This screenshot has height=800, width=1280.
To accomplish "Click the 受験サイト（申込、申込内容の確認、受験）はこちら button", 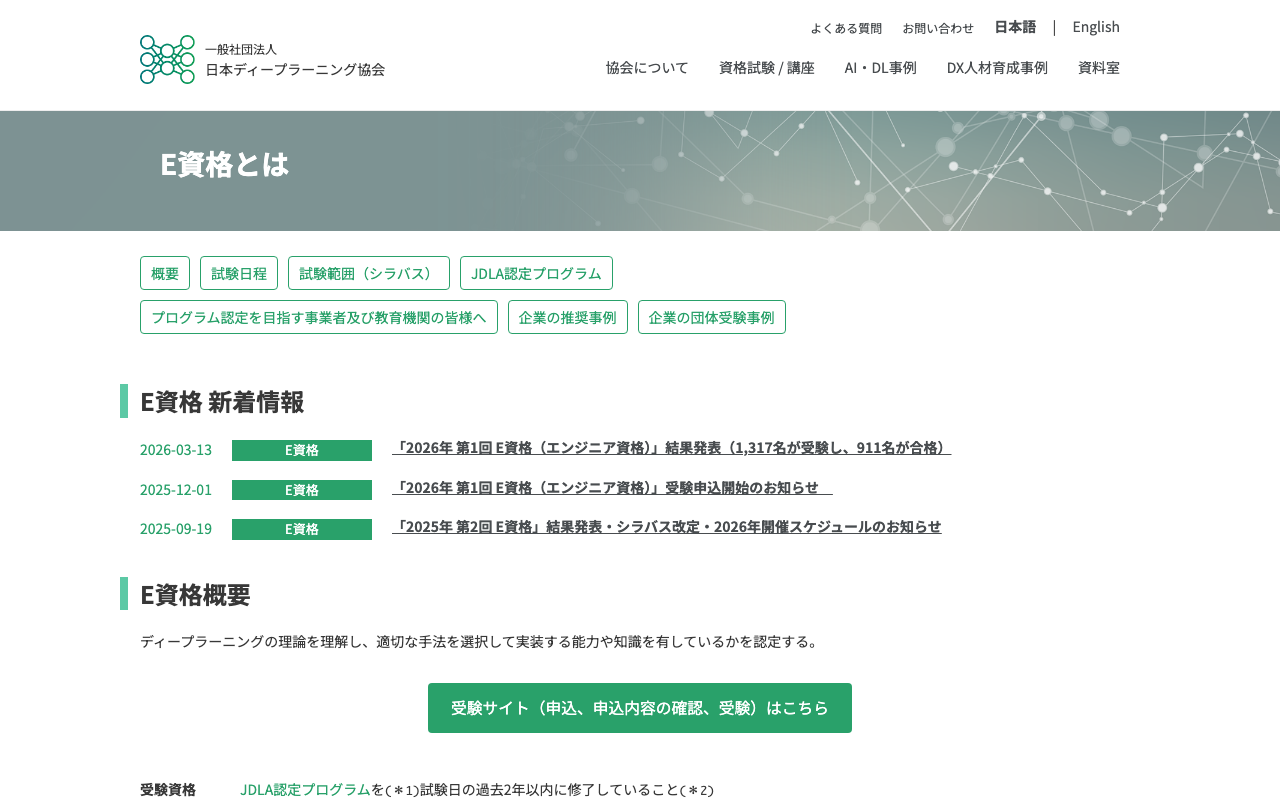I will (640, 708).
